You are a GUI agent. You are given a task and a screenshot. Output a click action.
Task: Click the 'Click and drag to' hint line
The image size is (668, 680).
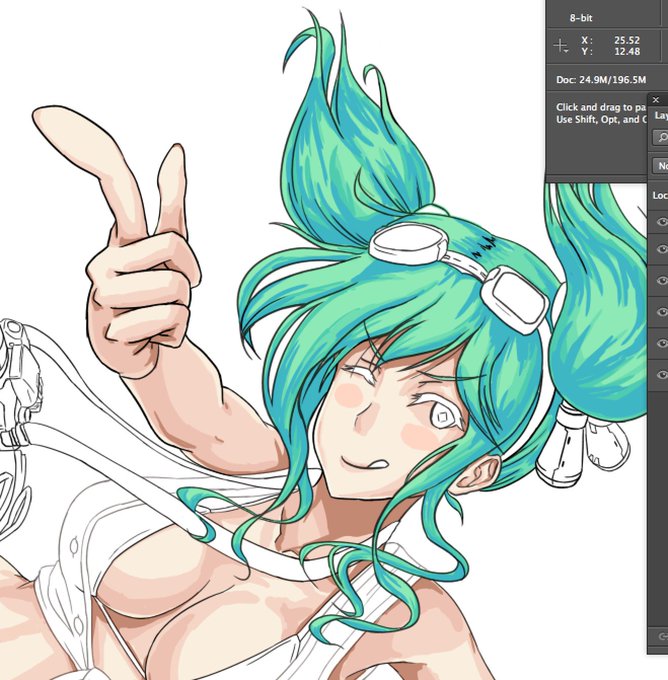pyautogui.click(x=601, y=107)
